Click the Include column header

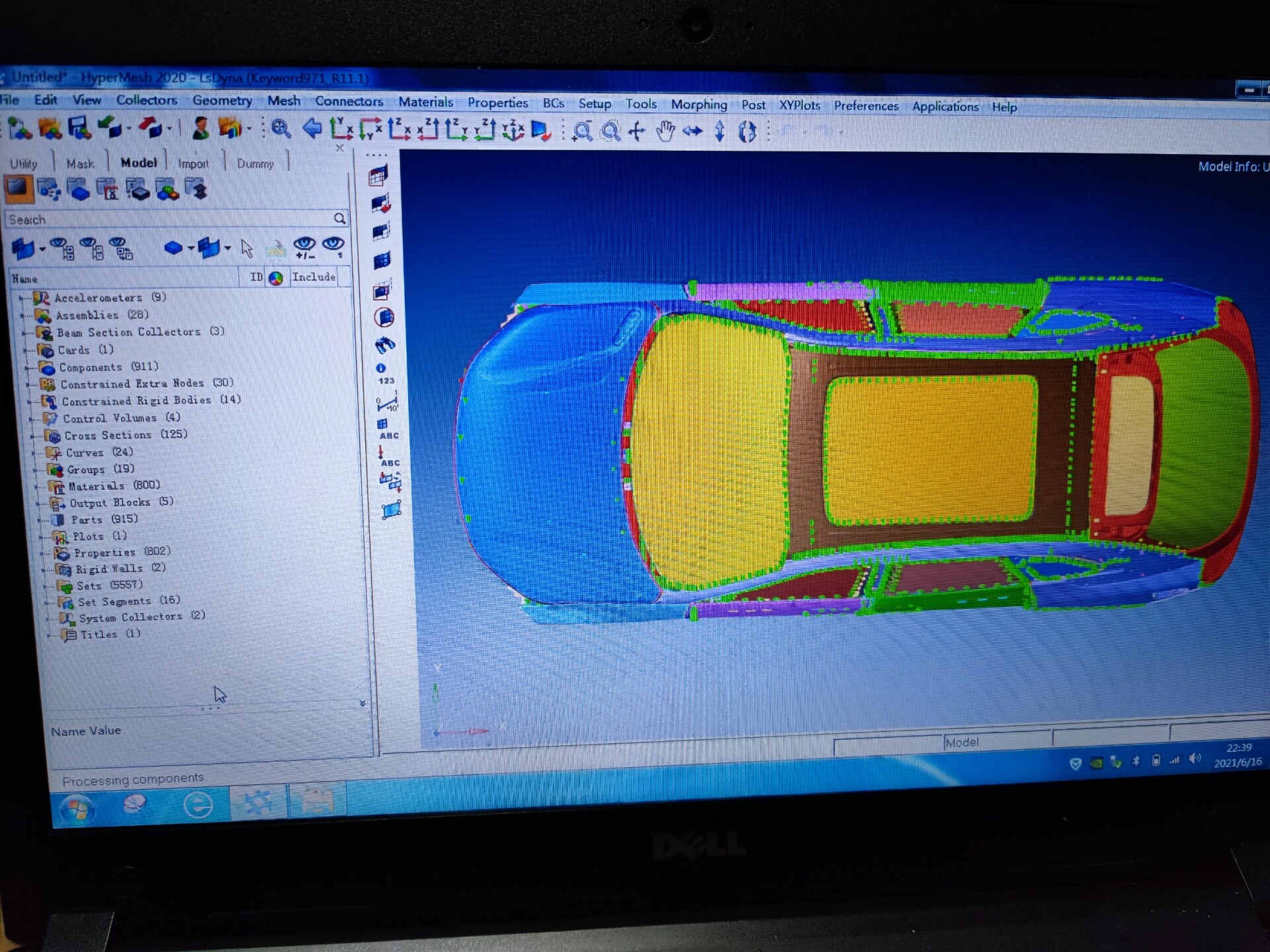pyautogui.click(x=314, y=277)
